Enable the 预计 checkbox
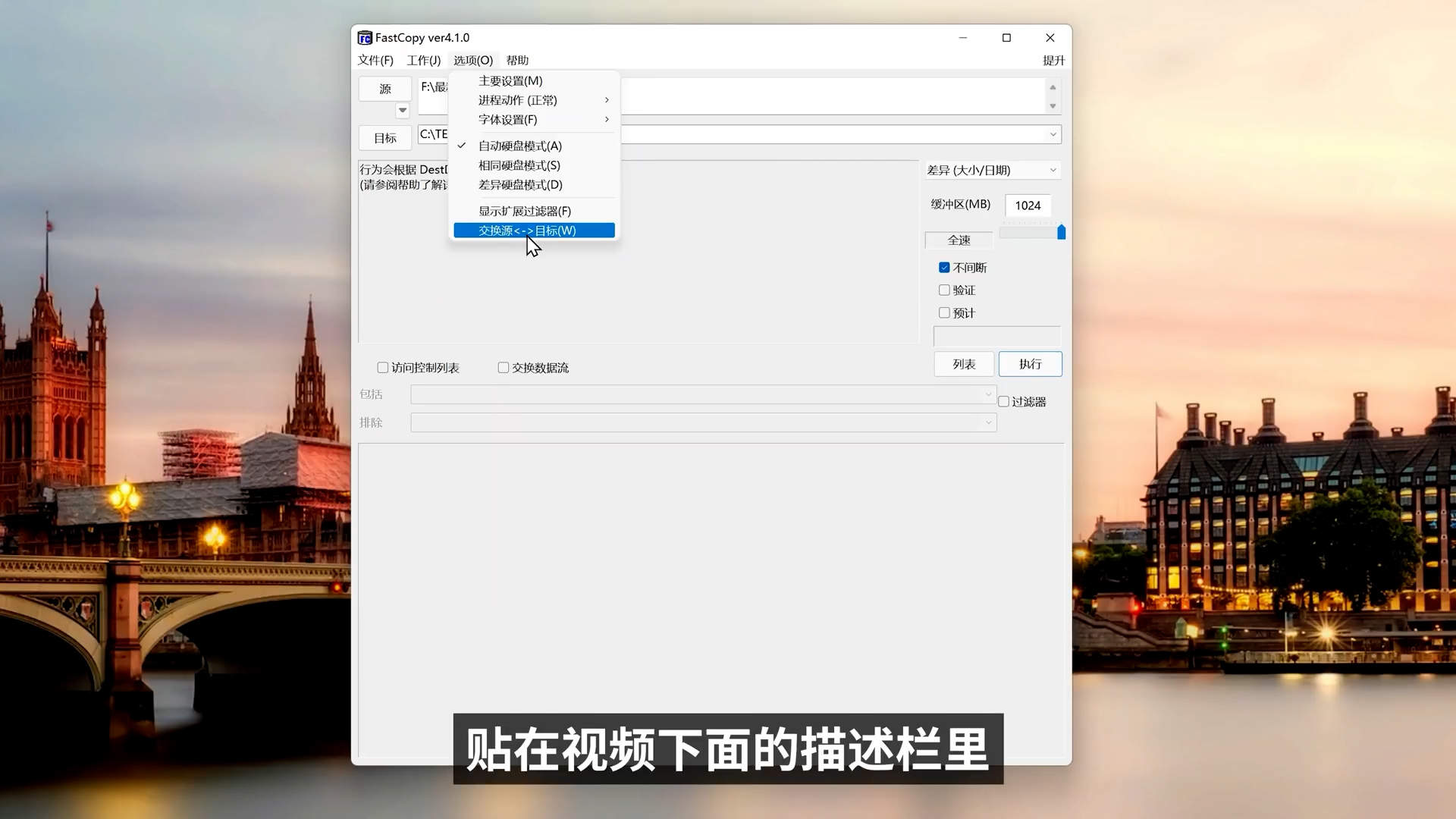 (x=944, y=312)
